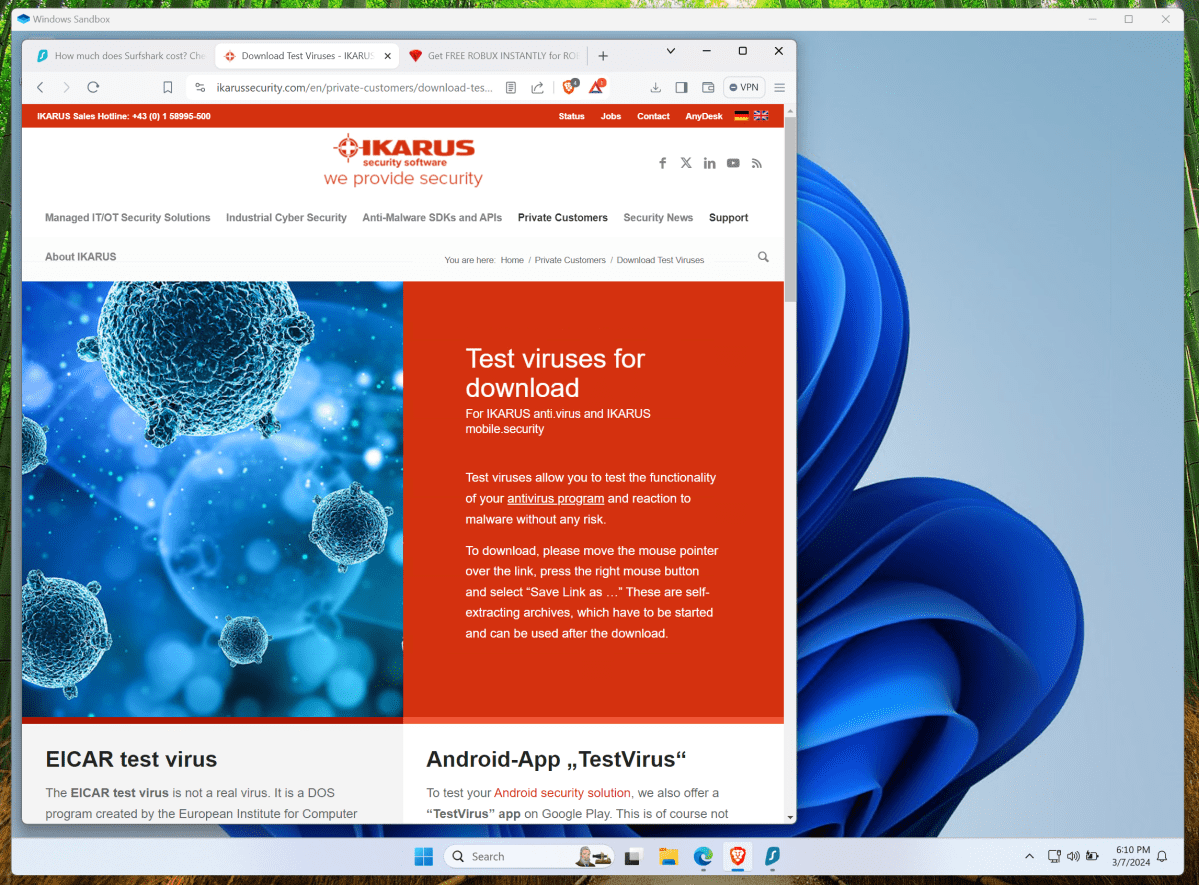Follow the antivirus program link
Image resolution: width=1199 pixels, height=885 pixels.
555,498
